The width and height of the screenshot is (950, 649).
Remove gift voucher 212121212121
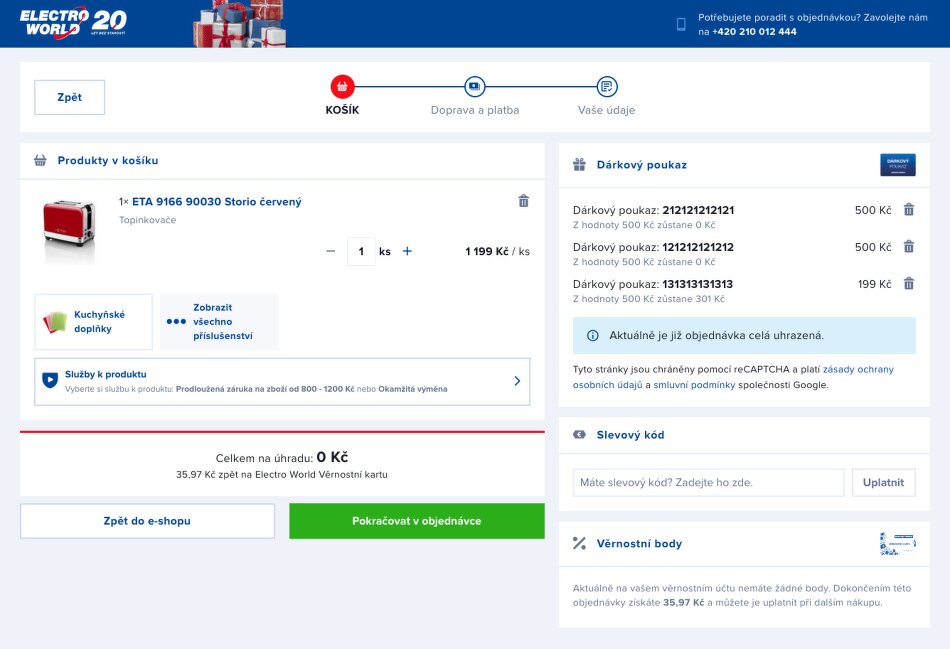(x=908, y=210)
